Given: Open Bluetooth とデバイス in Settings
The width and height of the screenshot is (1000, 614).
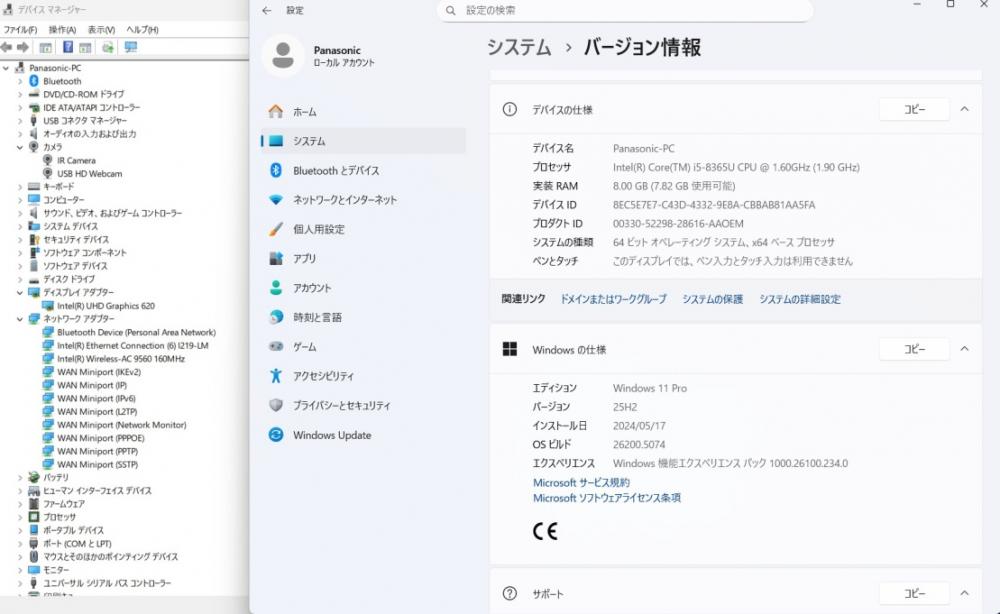Looking at the screenshot, I should click(364, 170).
